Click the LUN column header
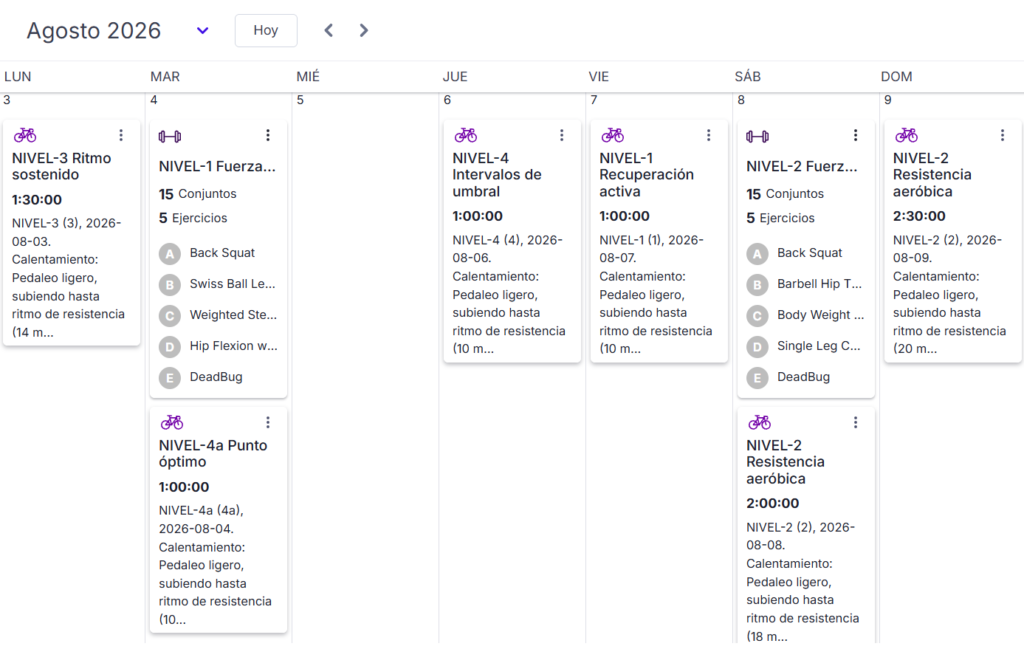This screenshot has width=1024, height=649. 18,76
